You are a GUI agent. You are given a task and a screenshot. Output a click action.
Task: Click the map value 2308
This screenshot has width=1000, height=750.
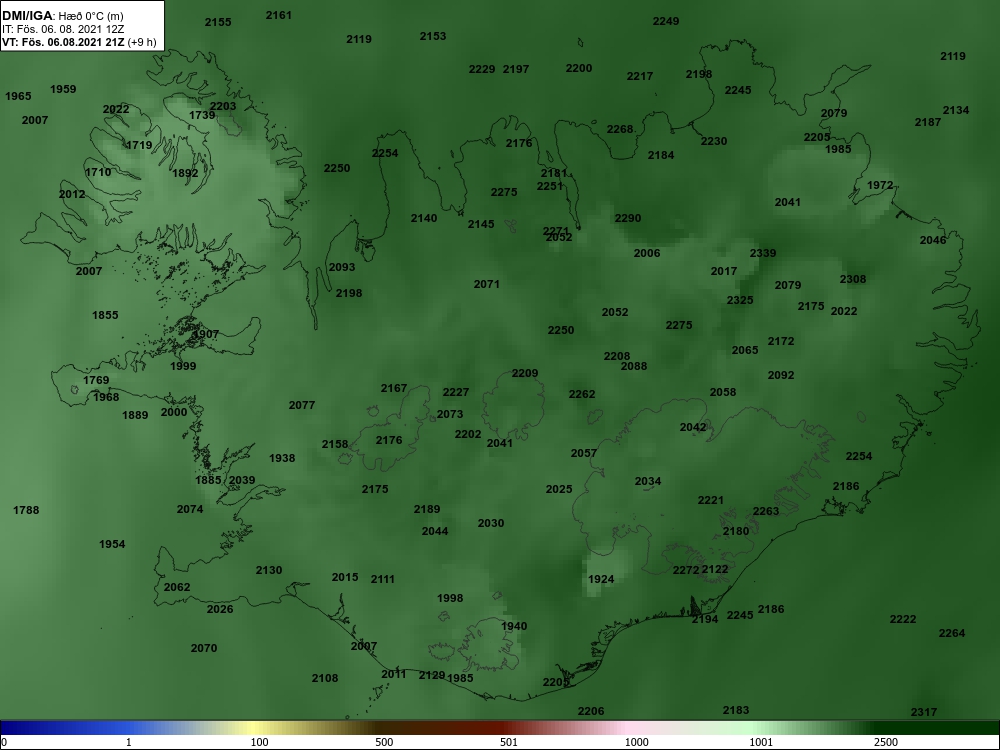pos(853,279)
